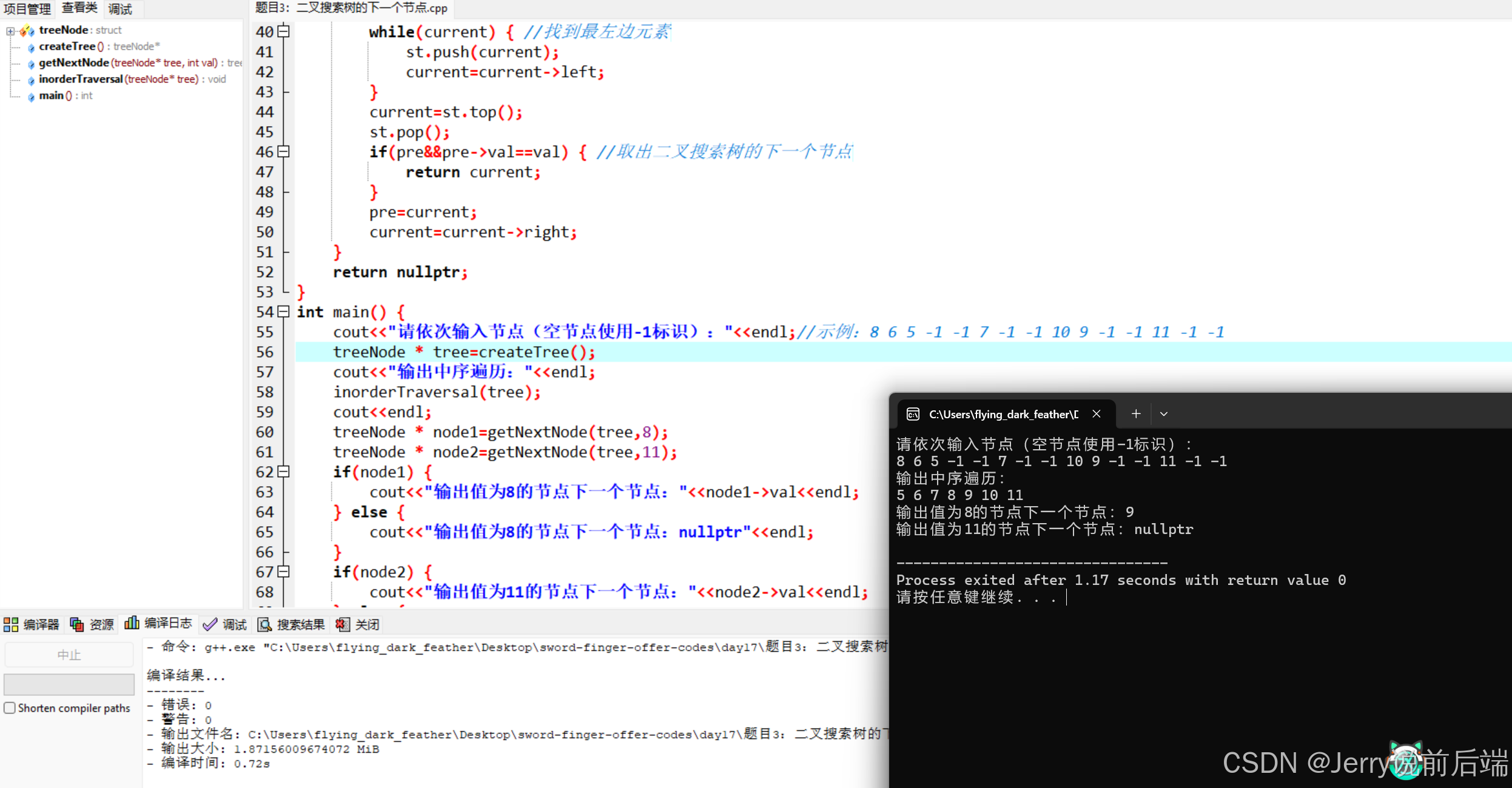Select getNextNode function in class tree
1512x788 pixels.
[x=74, y=62]
